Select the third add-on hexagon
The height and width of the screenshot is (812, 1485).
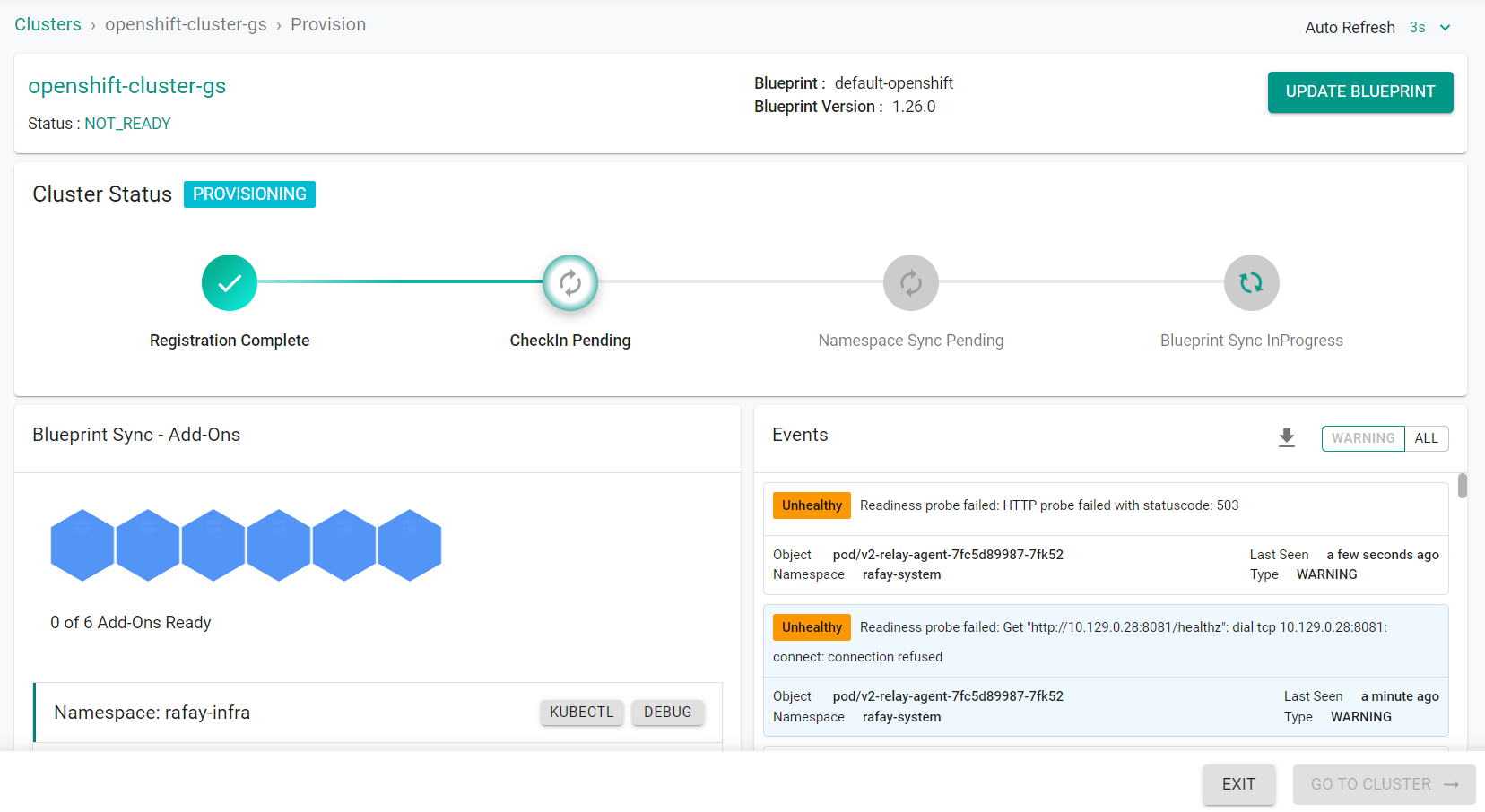213,545
